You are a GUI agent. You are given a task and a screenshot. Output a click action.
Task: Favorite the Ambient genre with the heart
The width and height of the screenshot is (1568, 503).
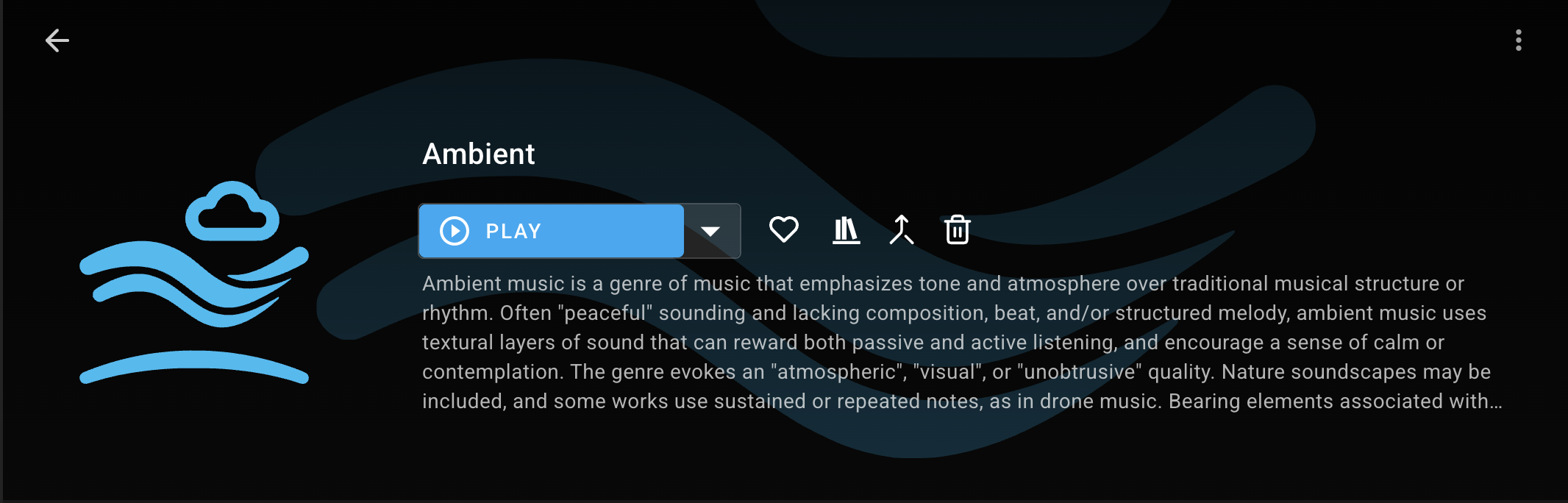point(783,229)
